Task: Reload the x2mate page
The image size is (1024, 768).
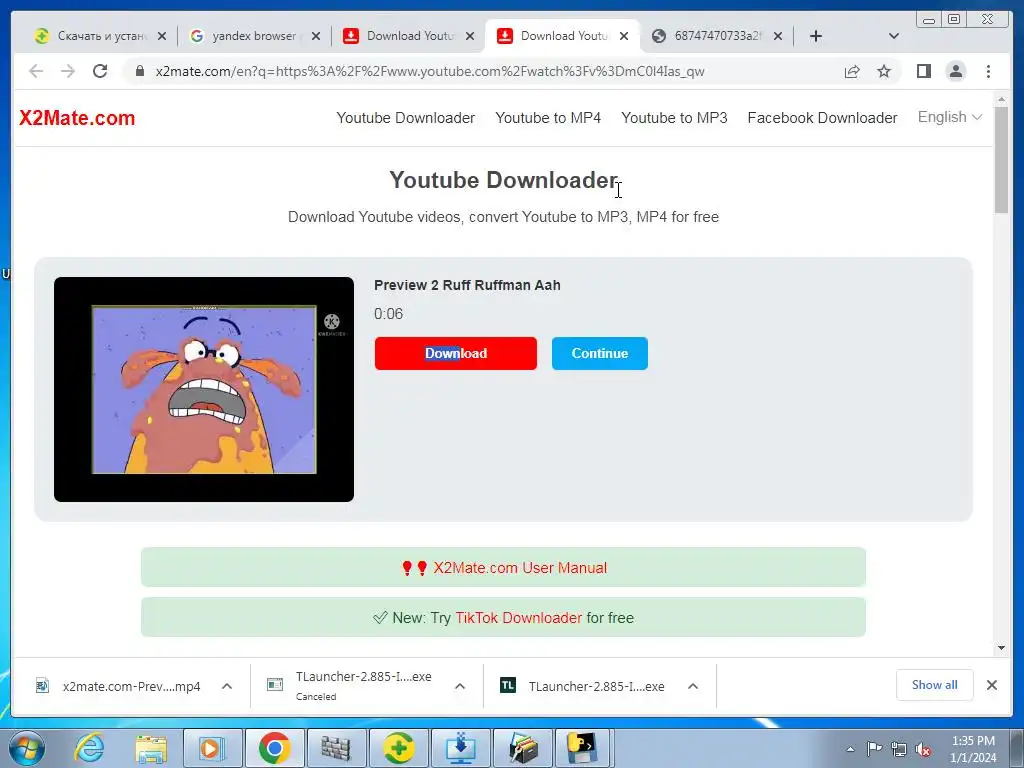Action: (100, 71)
